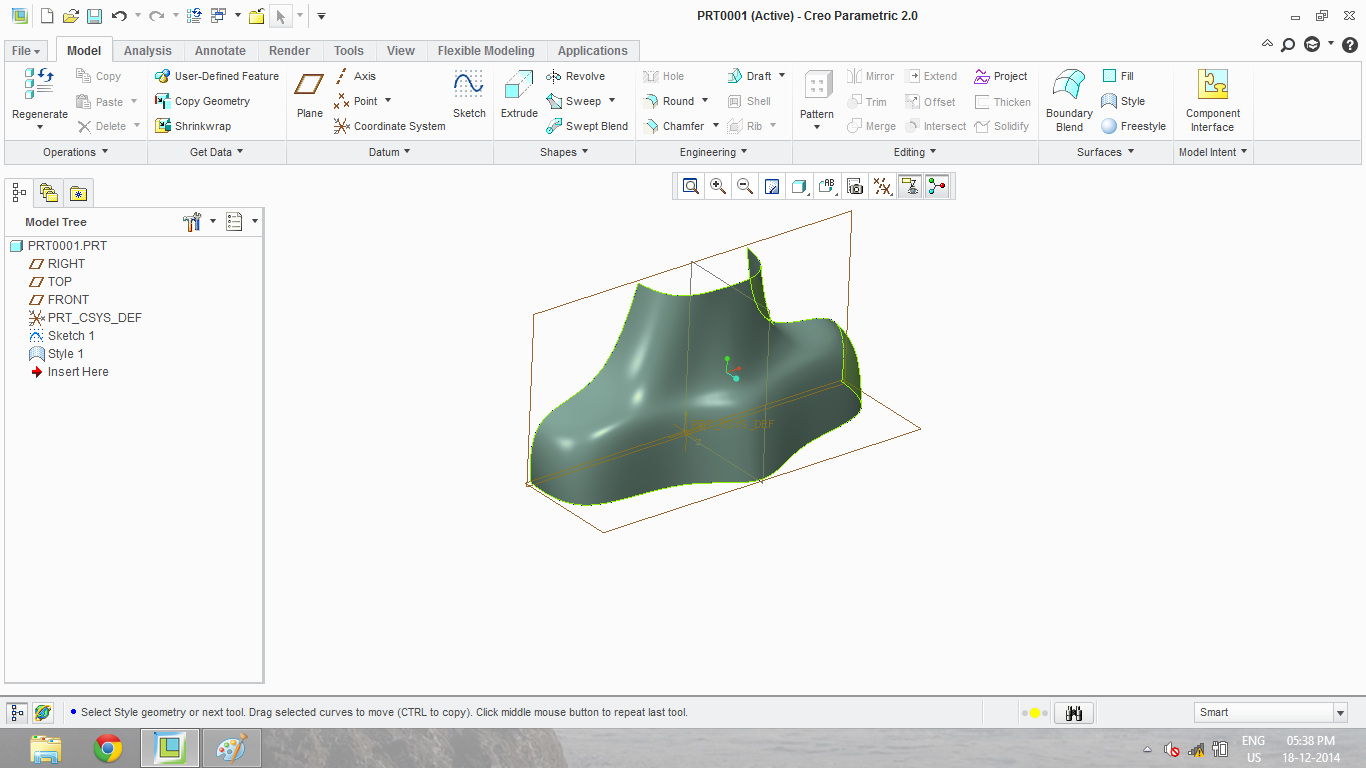1366x768 pixels.
Task: Click Copy Geometry
Action: [202, 101]
